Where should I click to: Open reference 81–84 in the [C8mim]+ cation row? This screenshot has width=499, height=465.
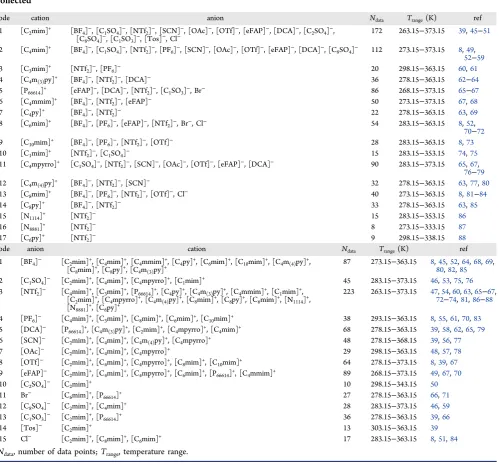tap(477, 194)
